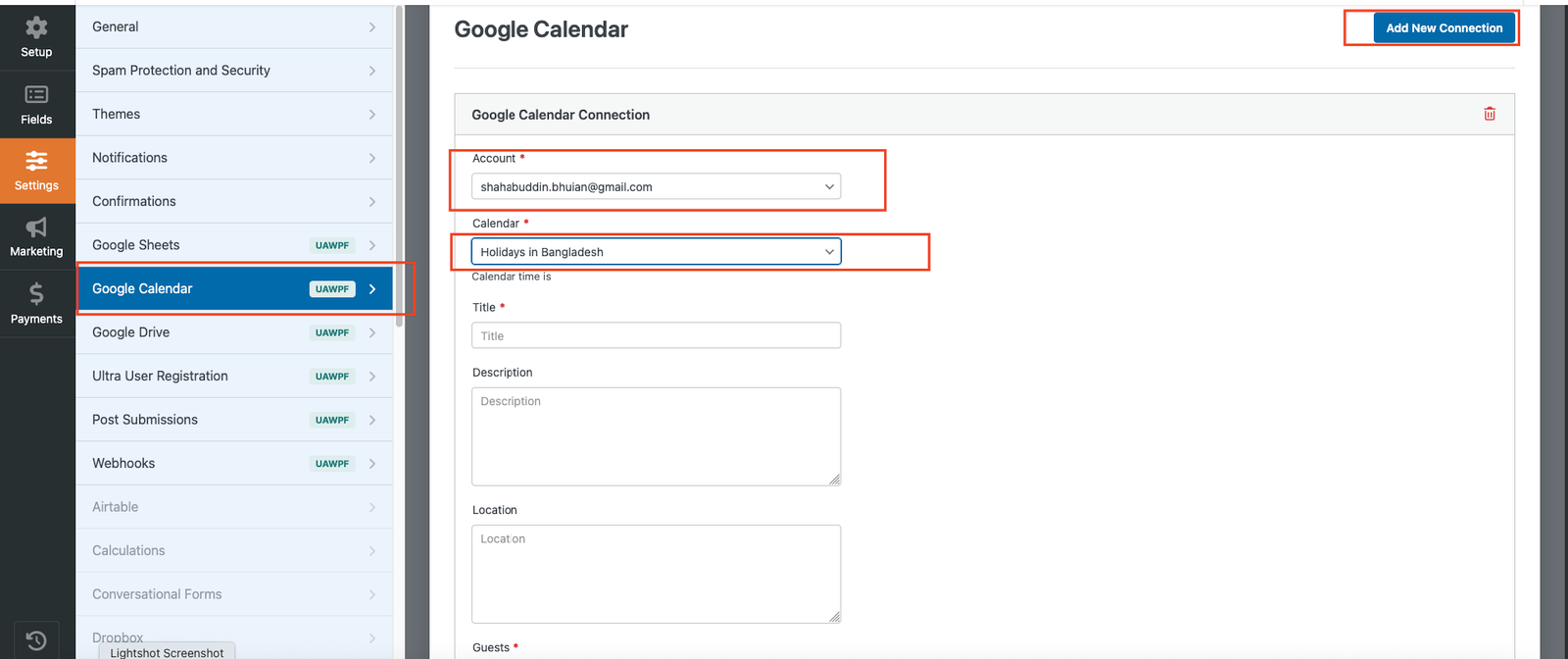Viewport: 1568px width, 659px height.
Task: Go to Spam Protection and Security
Action: (234, 71)
